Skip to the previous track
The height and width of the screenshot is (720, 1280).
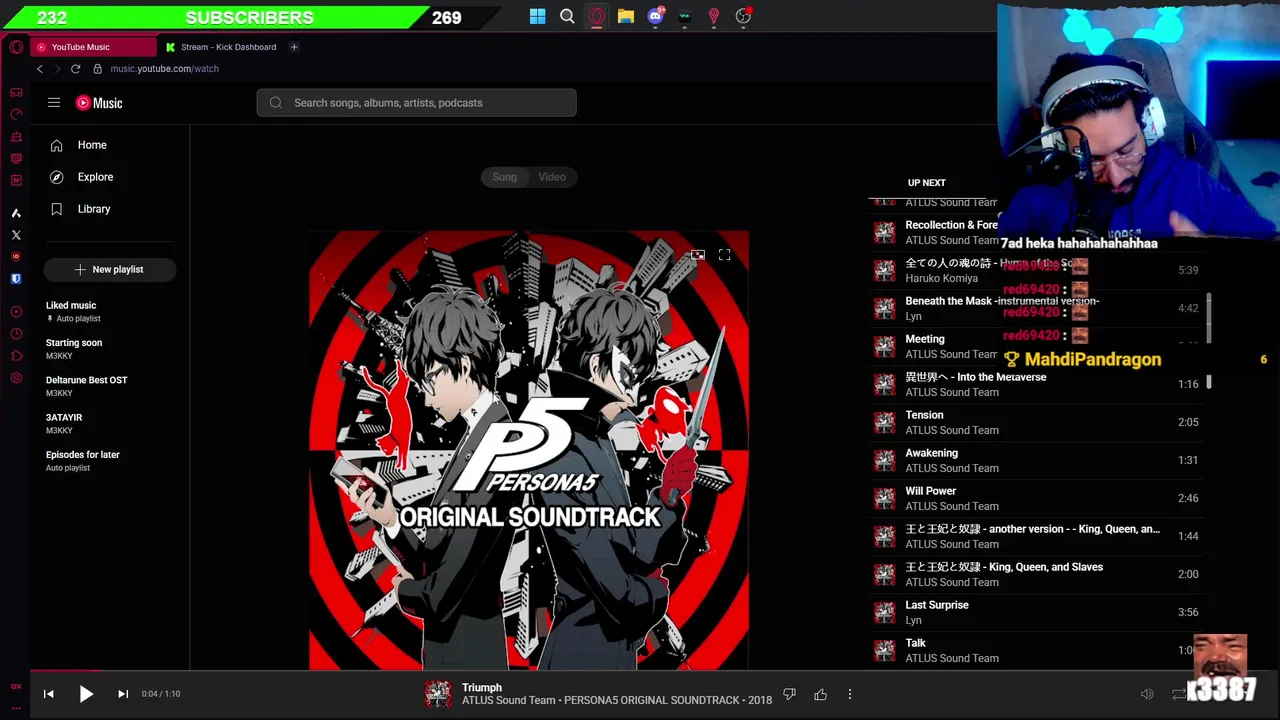pos(48,694)
